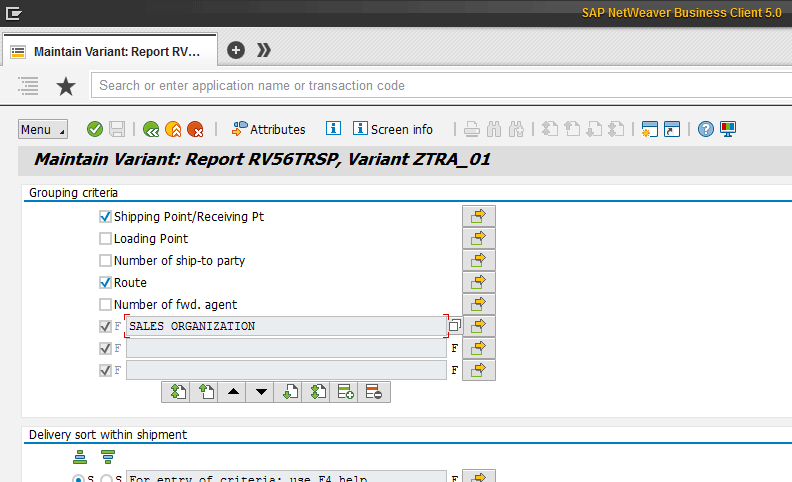
Task: Click the top-left window menu icon
Action: pyautogui.click(x=14, y=13)
